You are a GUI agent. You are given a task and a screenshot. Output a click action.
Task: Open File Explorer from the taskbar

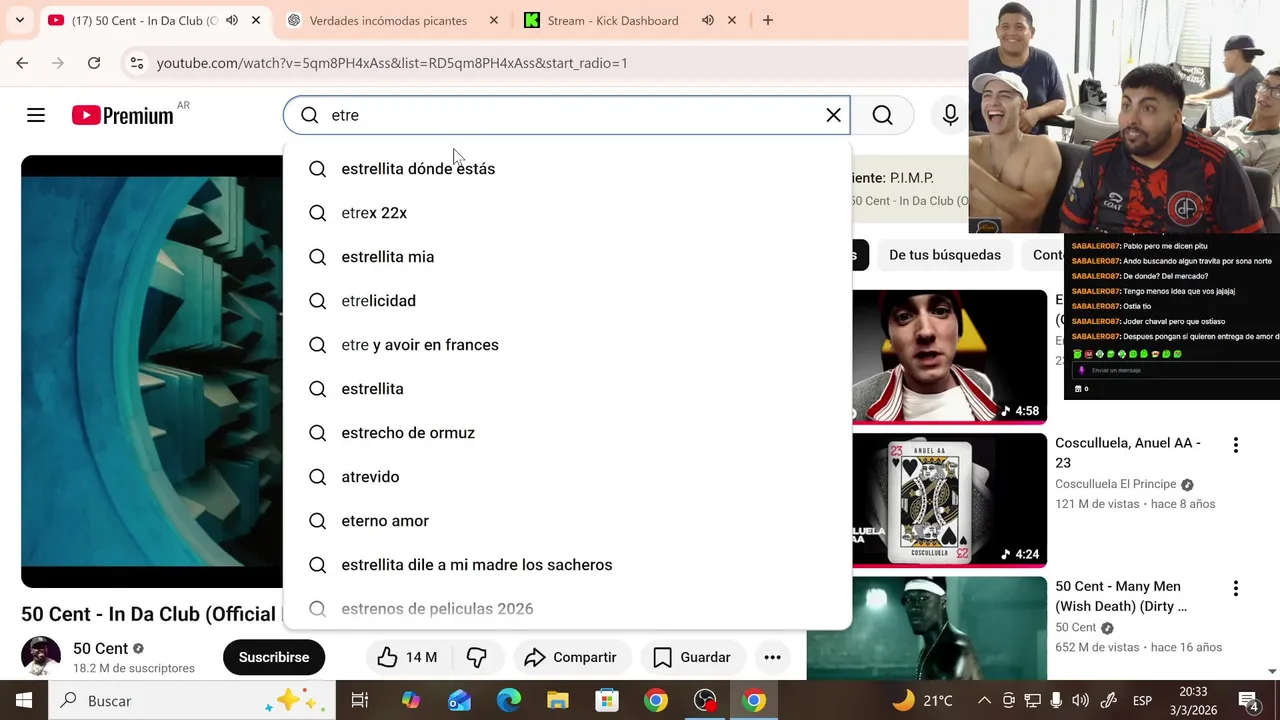pyautogui.click(x=558, y=701)
